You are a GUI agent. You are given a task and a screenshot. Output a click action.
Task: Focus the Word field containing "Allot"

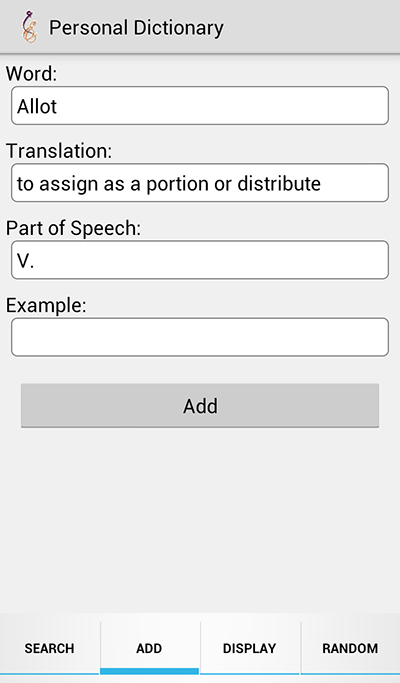[x=200, y=105]
